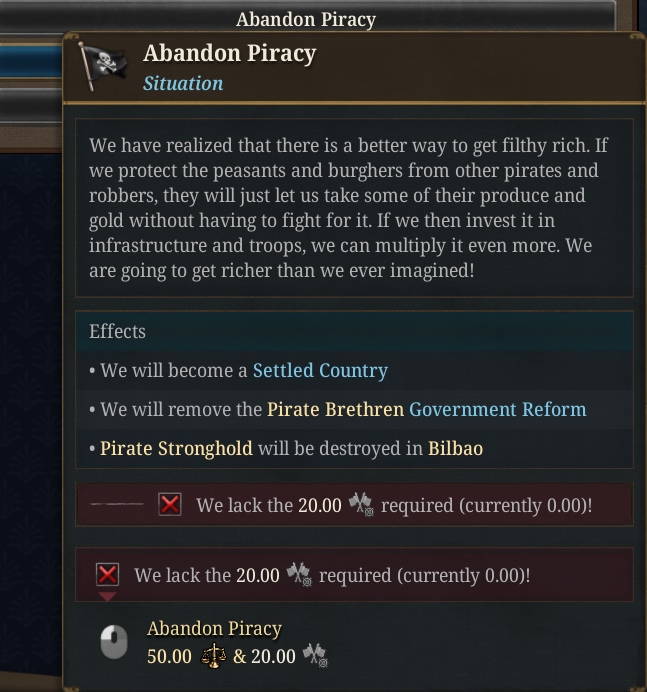Click crossed flags icon in second lack warning

pyautogui.click(x=299, y=575)
